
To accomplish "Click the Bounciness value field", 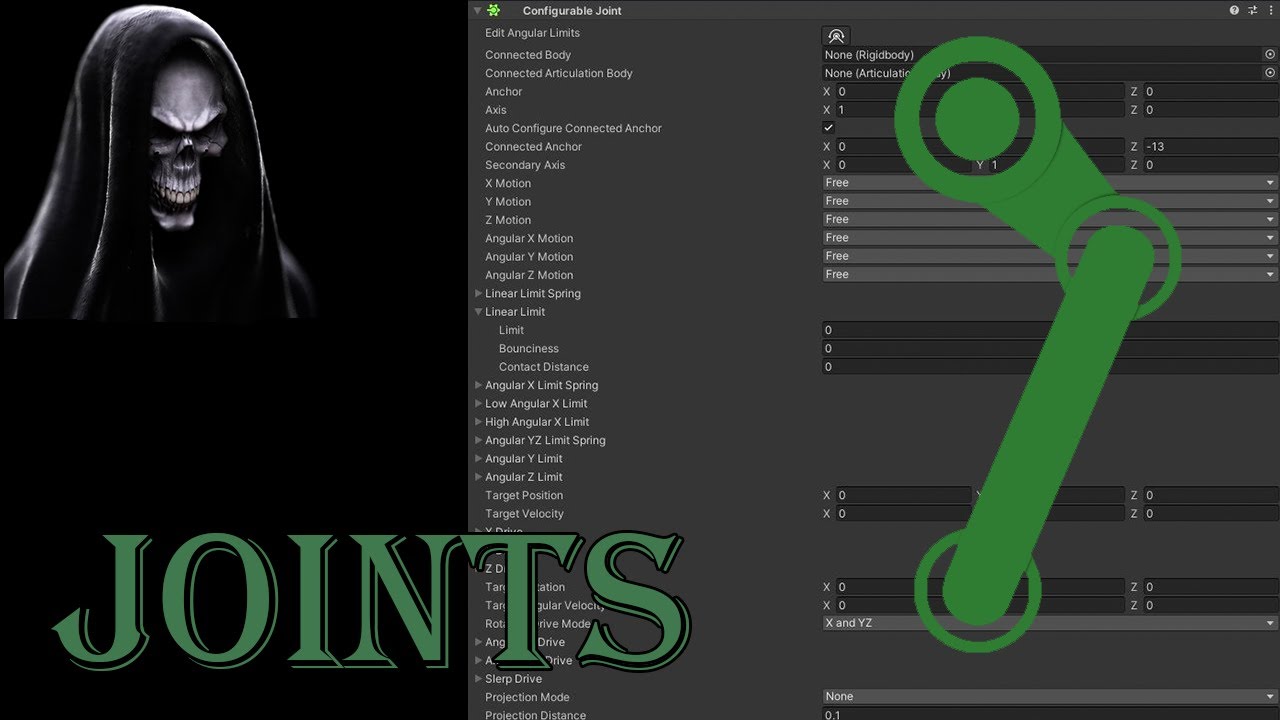I will coord(1050,348).
